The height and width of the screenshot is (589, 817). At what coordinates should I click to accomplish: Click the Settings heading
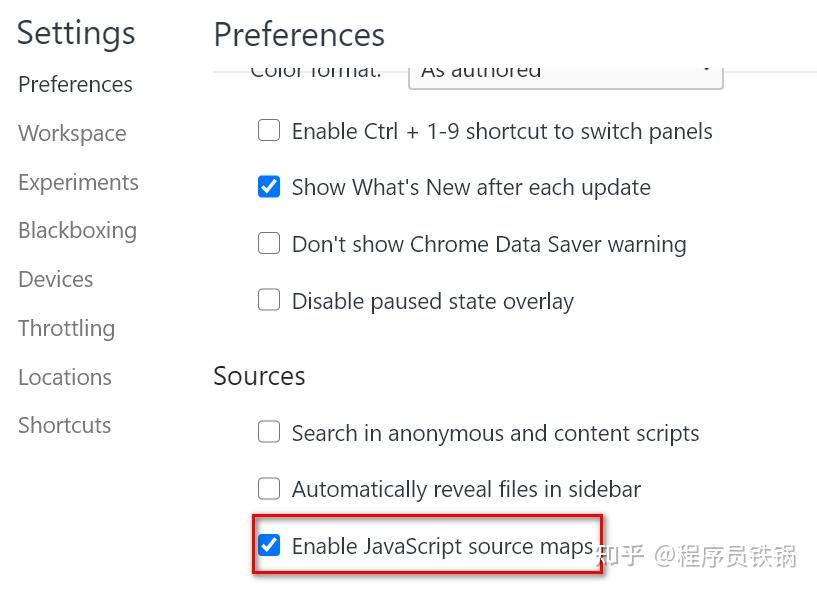click(x=75, y=33)
